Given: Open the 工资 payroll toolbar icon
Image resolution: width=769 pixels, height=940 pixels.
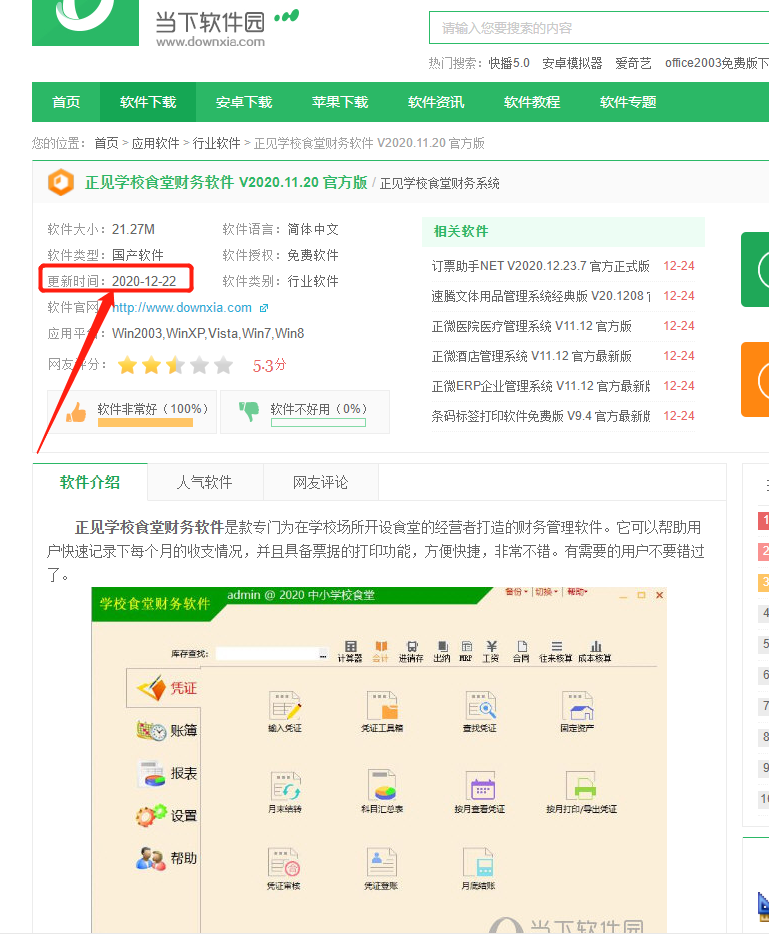Looking at the screenshot, I should (x=491, y=650).
